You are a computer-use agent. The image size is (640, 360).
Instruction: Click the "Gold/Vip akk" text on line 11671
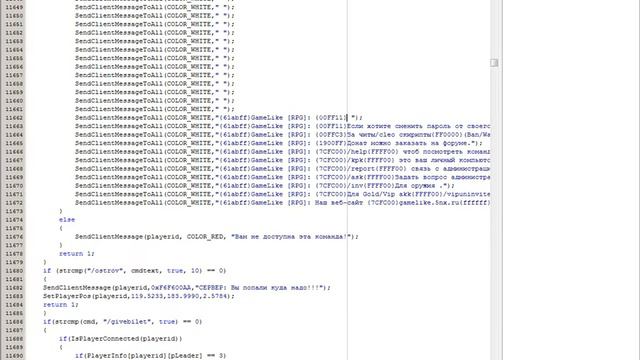point(386,194)
